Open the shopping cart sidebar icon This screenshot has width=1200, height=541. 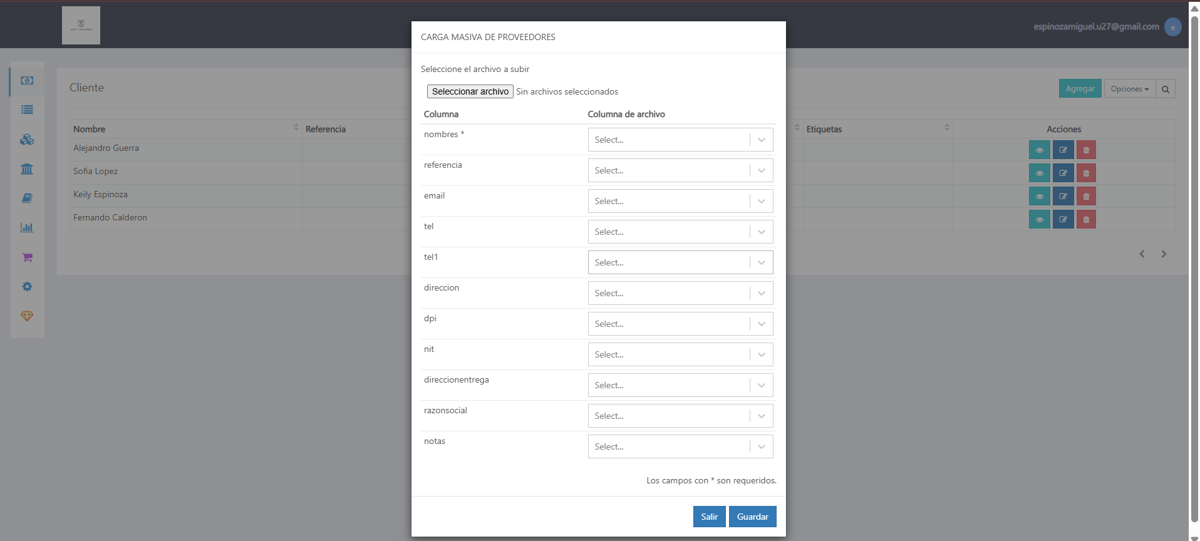tap(27, 257)
